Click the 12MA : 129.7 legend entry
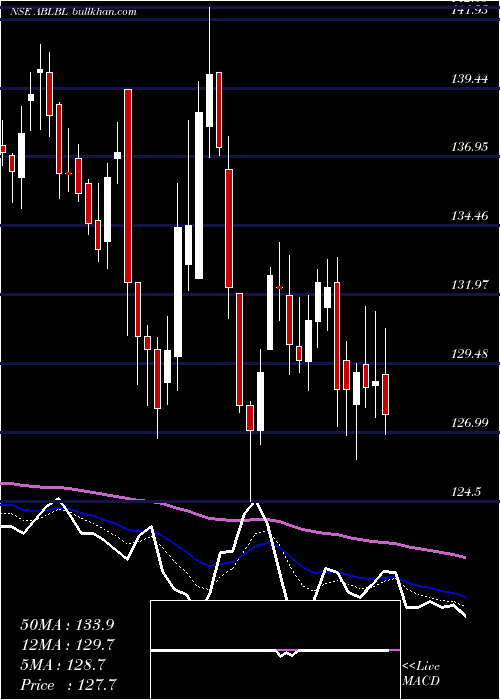This screenshot has height=700, width=500. pos(67,645)
